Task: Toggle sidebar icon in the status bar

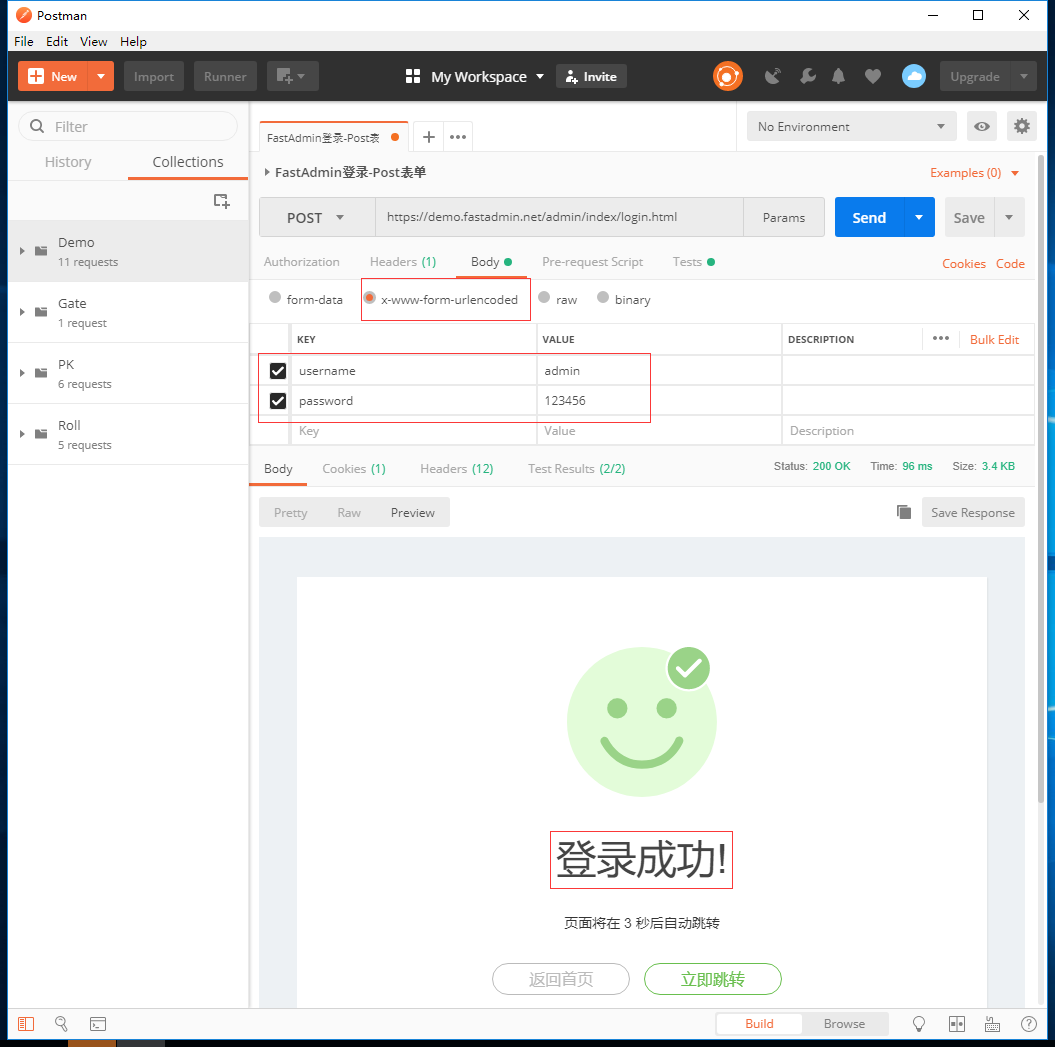Action: click(x=26, y=1023)
